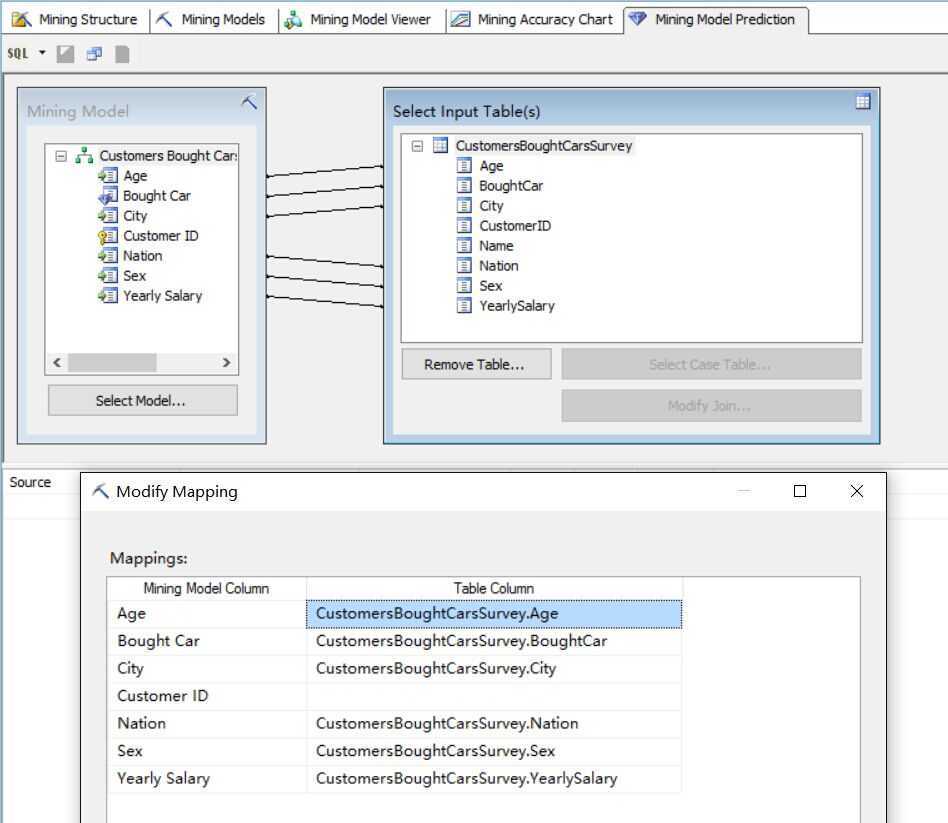Click the Yearly Salary mining model column cell
Image resolution: width=948 pixels, height=823 pixels.
[x=207, y=778]
